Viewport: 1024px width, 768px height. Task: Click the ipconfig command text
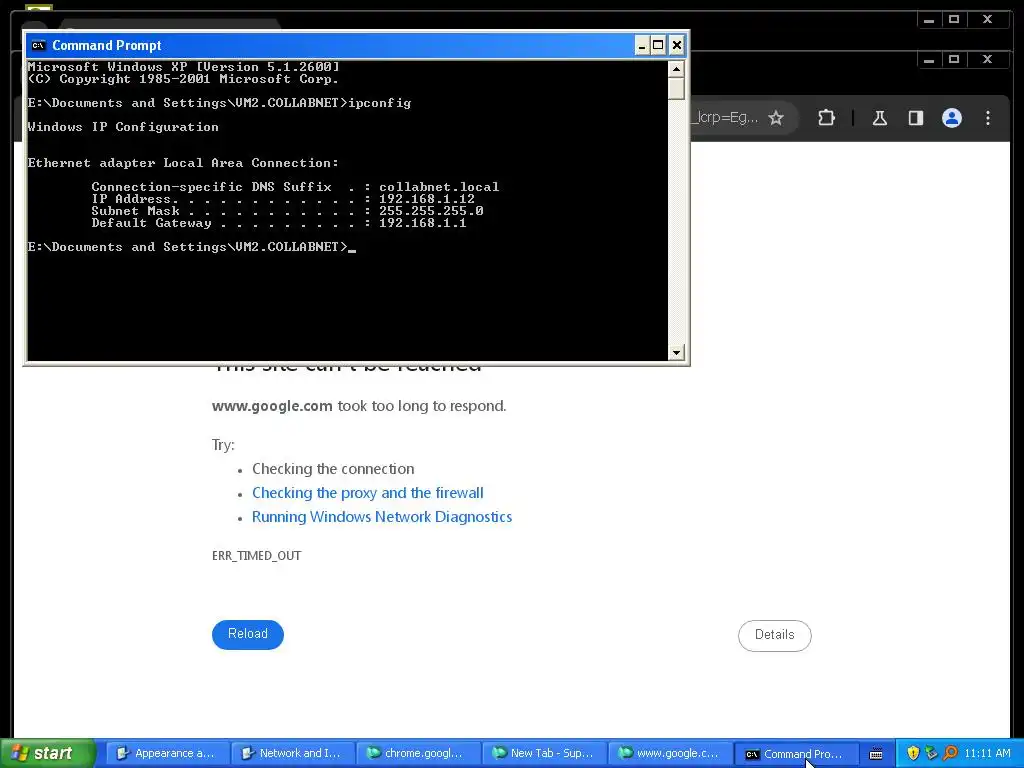(379, 103)
